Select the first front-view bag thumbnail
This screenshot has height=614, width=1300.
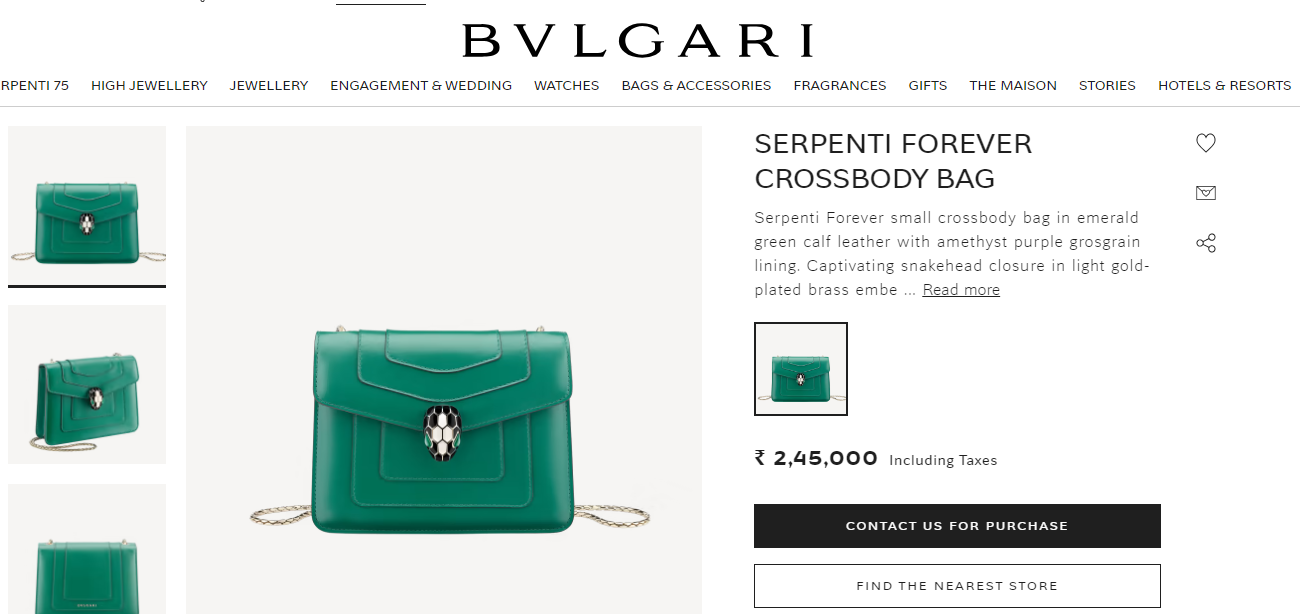(87, 206)
